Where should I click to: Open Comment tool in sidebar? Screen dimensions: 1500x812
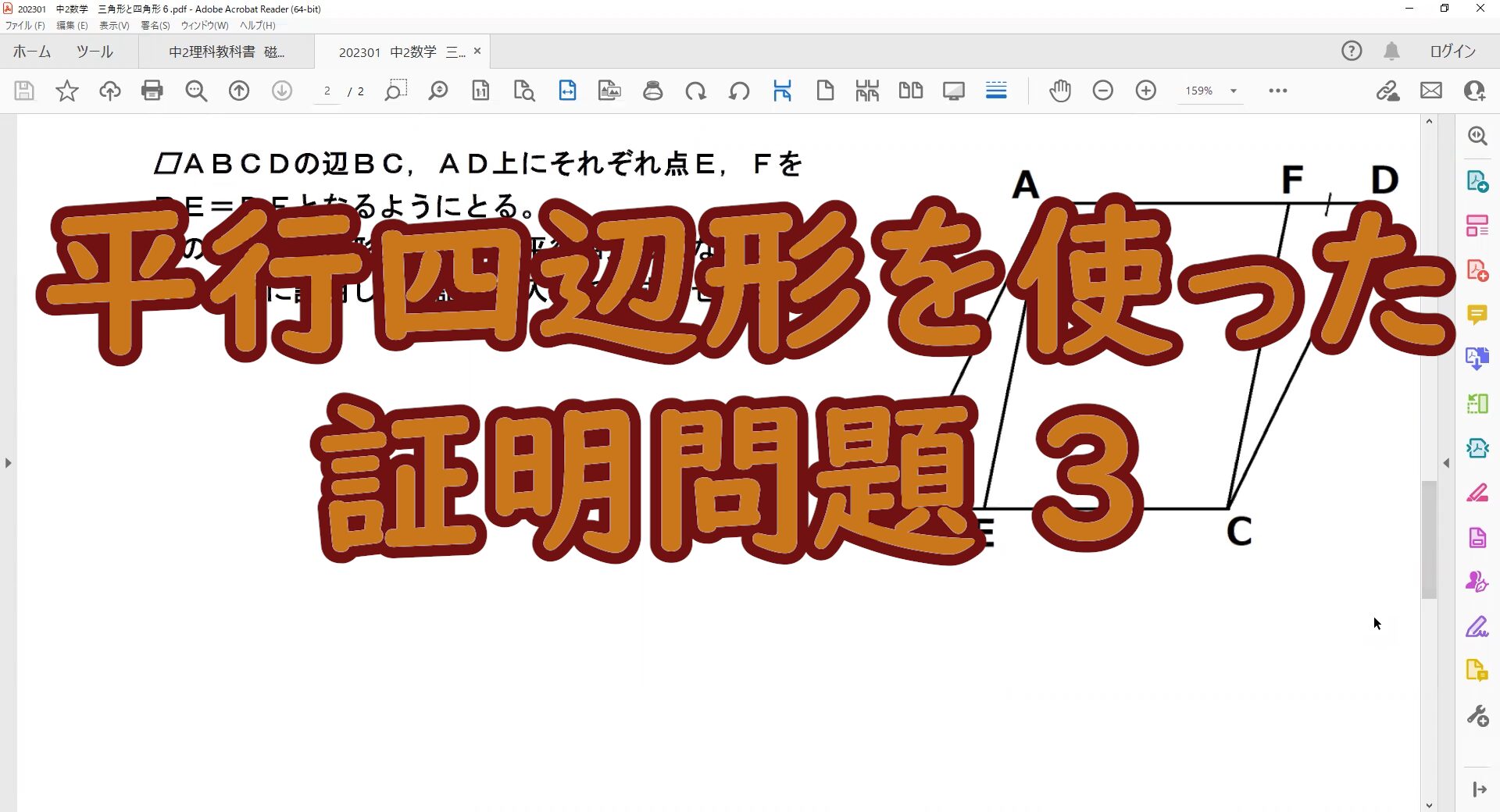click(1477, 315)
